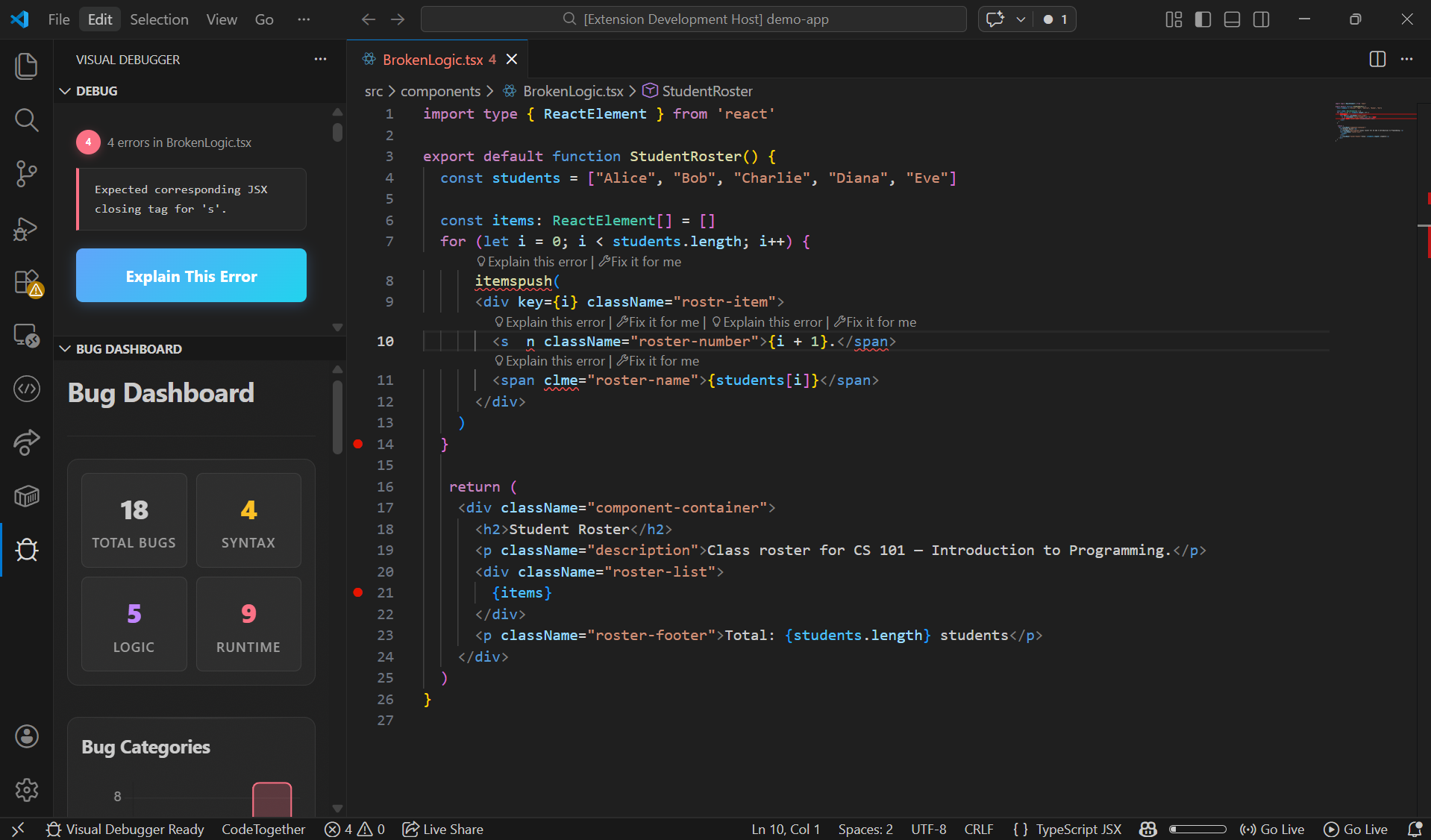Open the Explorer view in activity bar
Screen dimensions: 1431x840
tap(26, 66)
